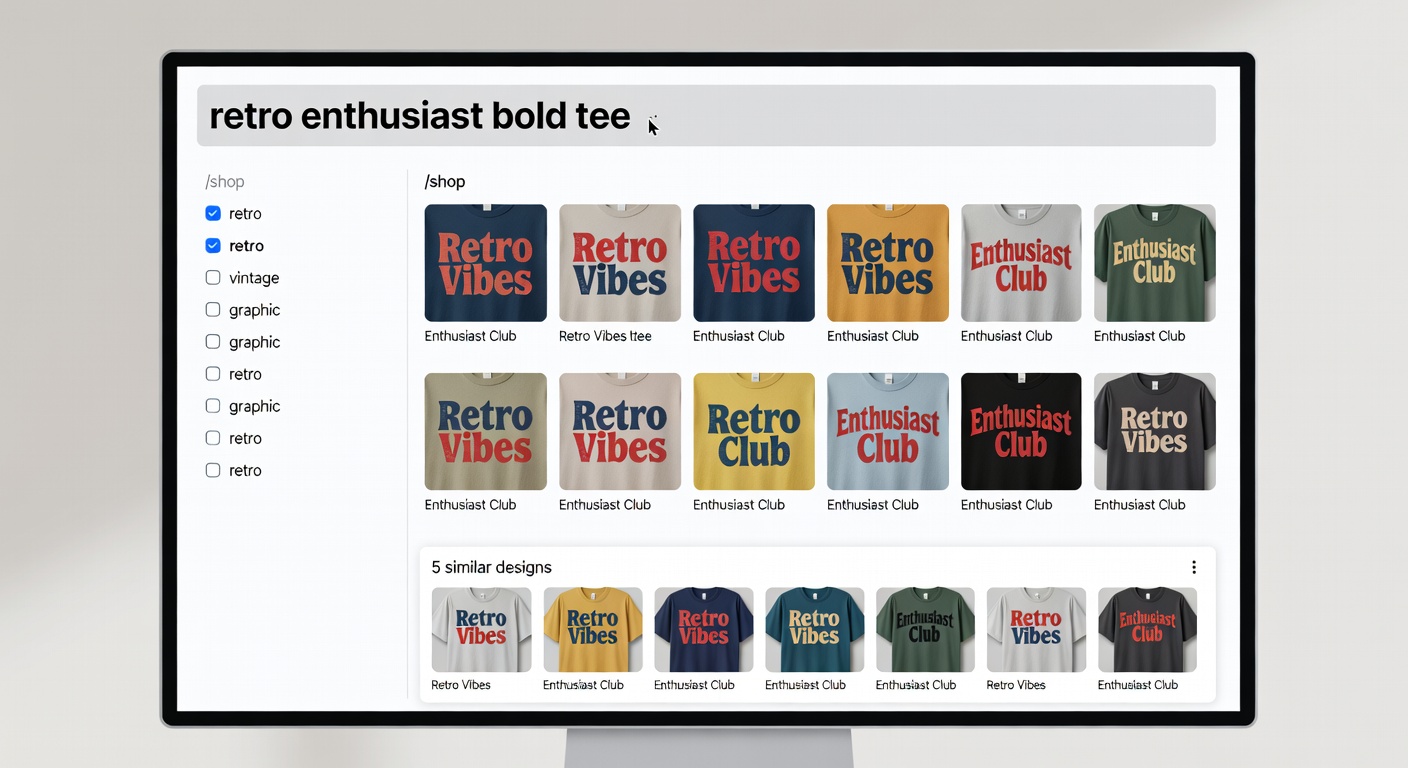Check the retro filter second from bottom
Viewport: 1408px width, 768px height.
(x=213, y=437)
